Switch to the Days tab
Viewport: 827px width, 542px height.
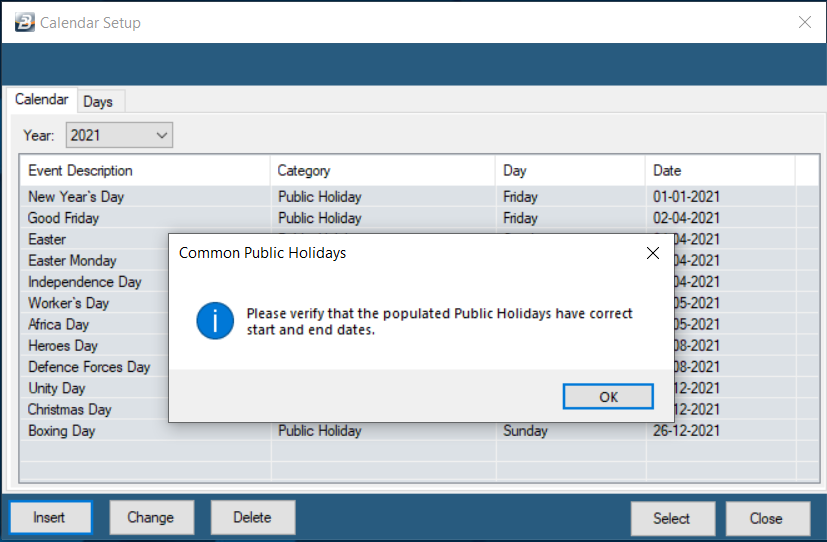click(x=98, y=101)
